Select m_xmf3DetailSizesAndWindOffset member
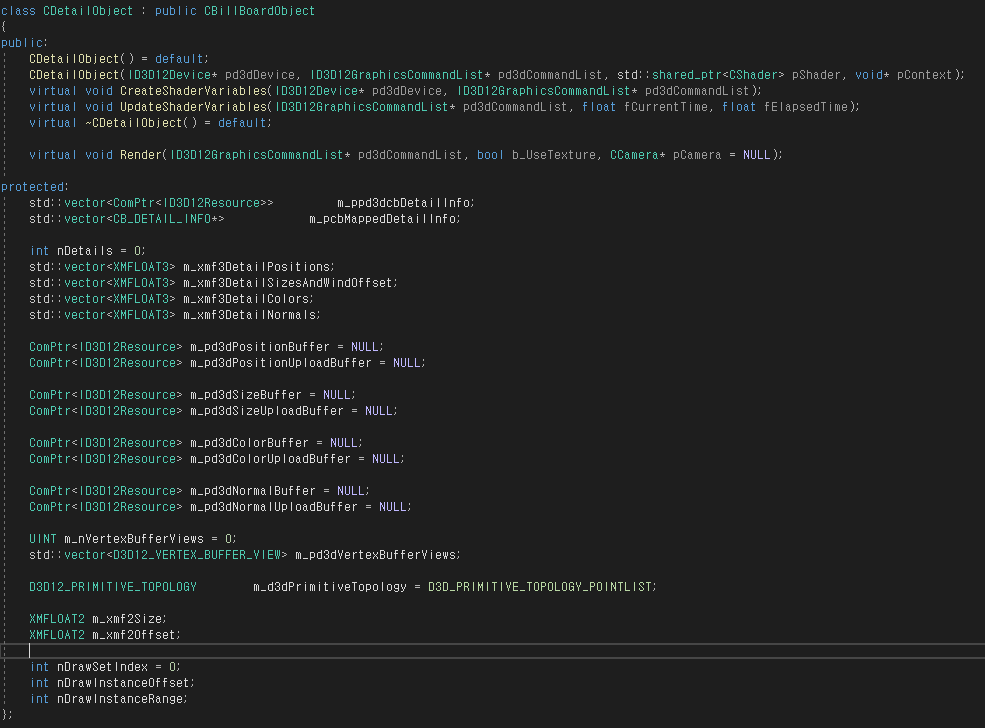Image resolution: width=985 pixels, height=728 pixels. point(288,283)
